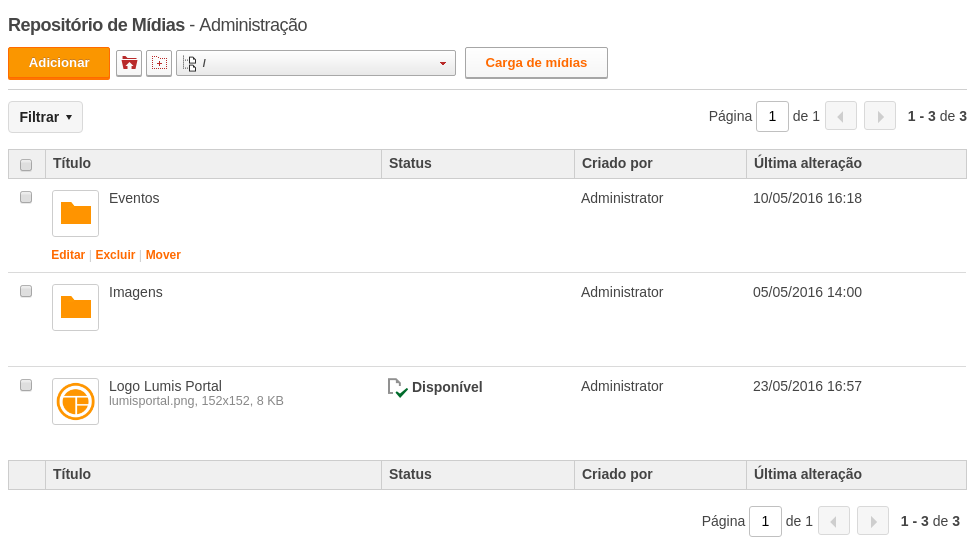Open the Eventos folder icon

pyautogui.click(x=75, y=213)
